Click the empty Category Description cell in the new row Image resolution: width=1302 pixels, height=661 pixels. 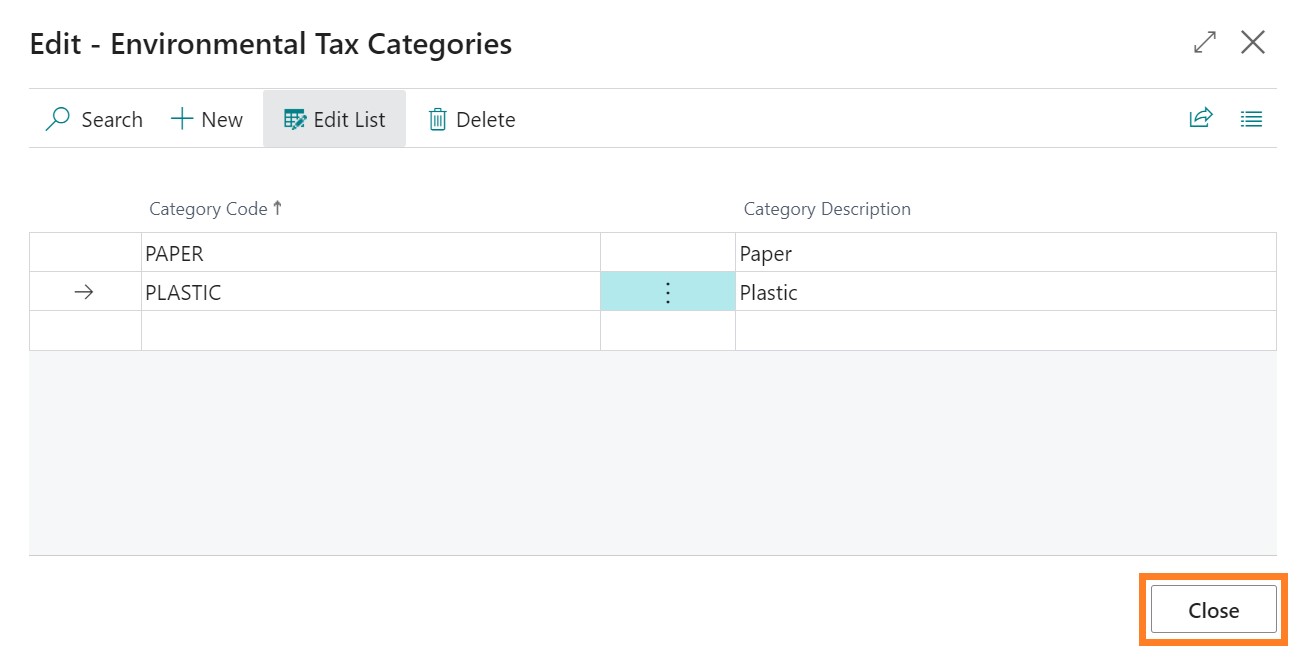pos(1004,331)
